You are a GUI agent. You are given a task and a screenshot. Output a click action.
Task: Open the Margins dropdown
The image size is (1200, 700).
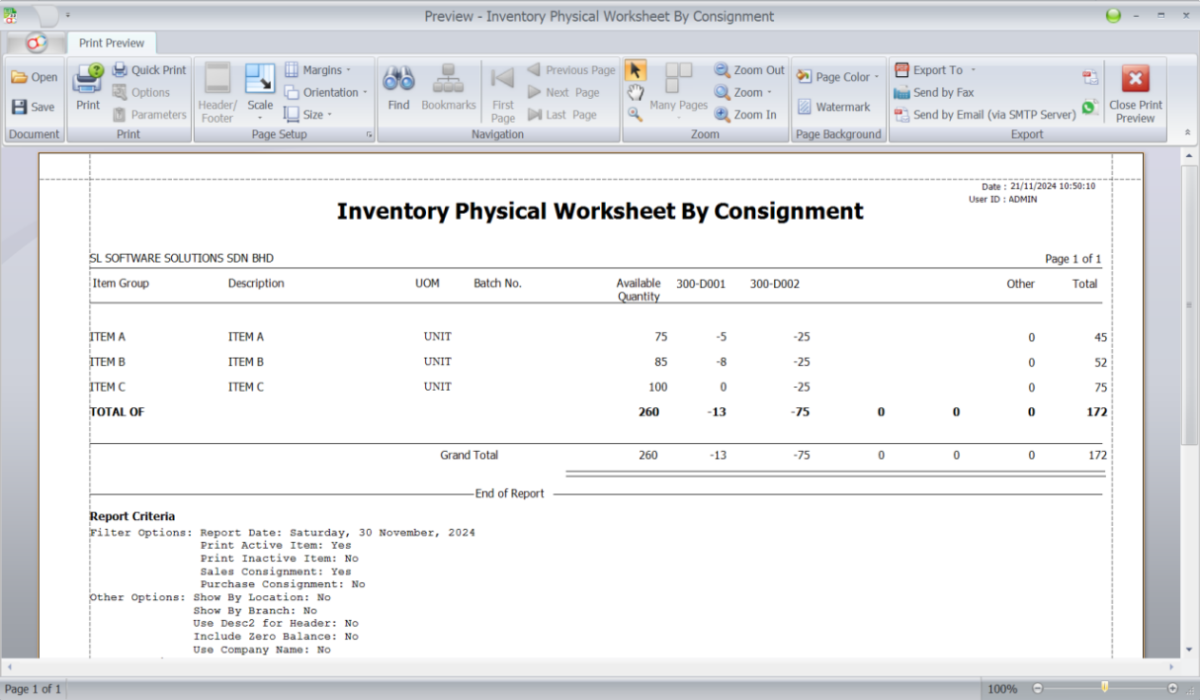tap(319, 70)
